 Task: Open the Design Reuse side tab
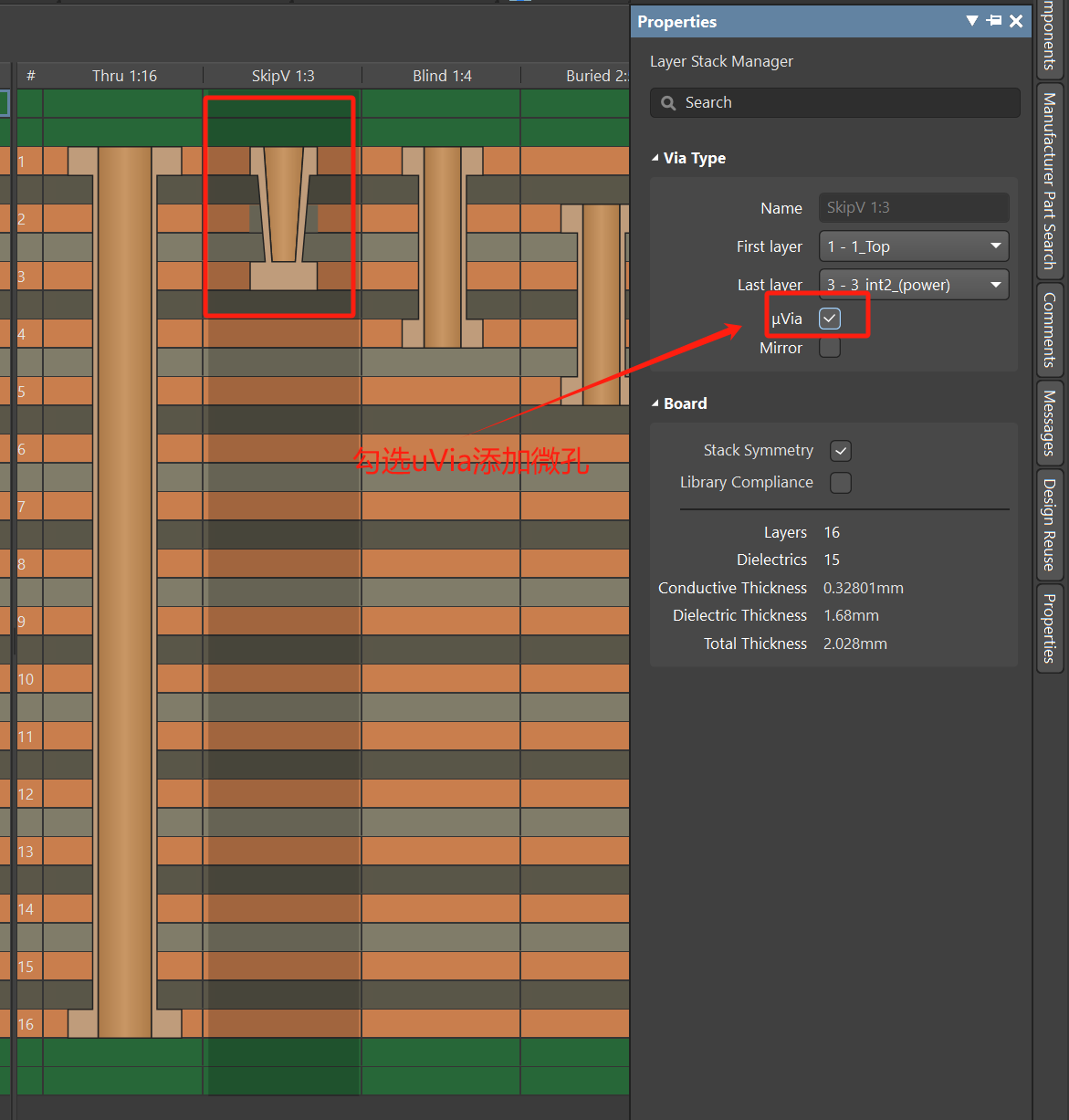pos(1050,524)
